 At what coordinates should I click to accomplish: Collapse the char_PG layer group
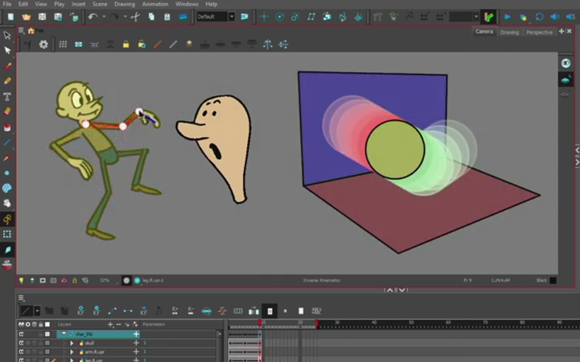click(64, 334)
